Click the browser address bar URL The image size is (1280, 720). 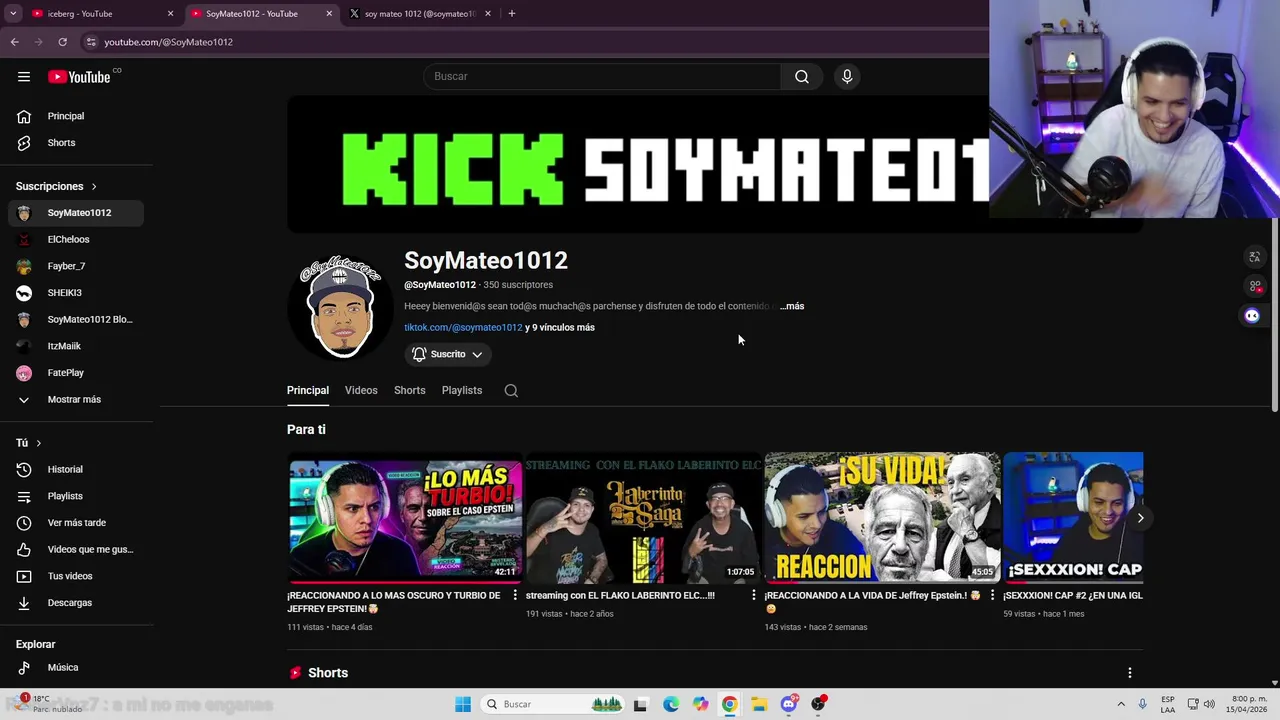(x=169, y=42)
